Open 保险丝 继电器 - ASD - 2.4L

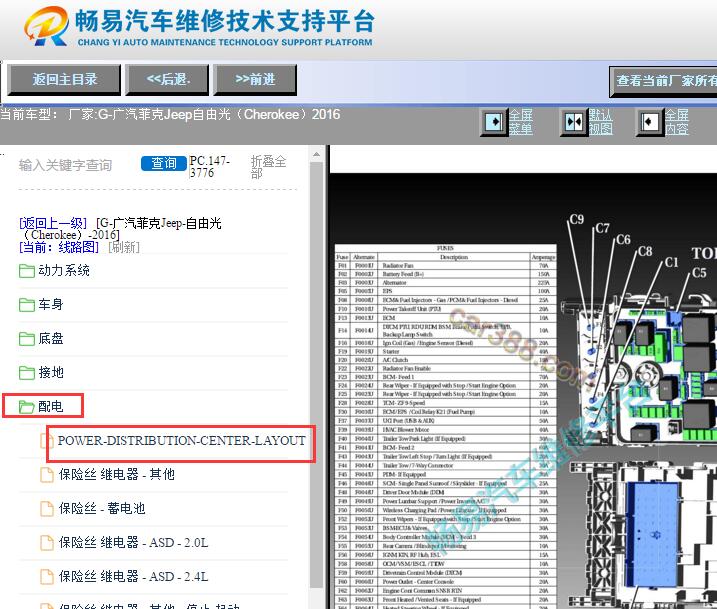pos(133,577)
